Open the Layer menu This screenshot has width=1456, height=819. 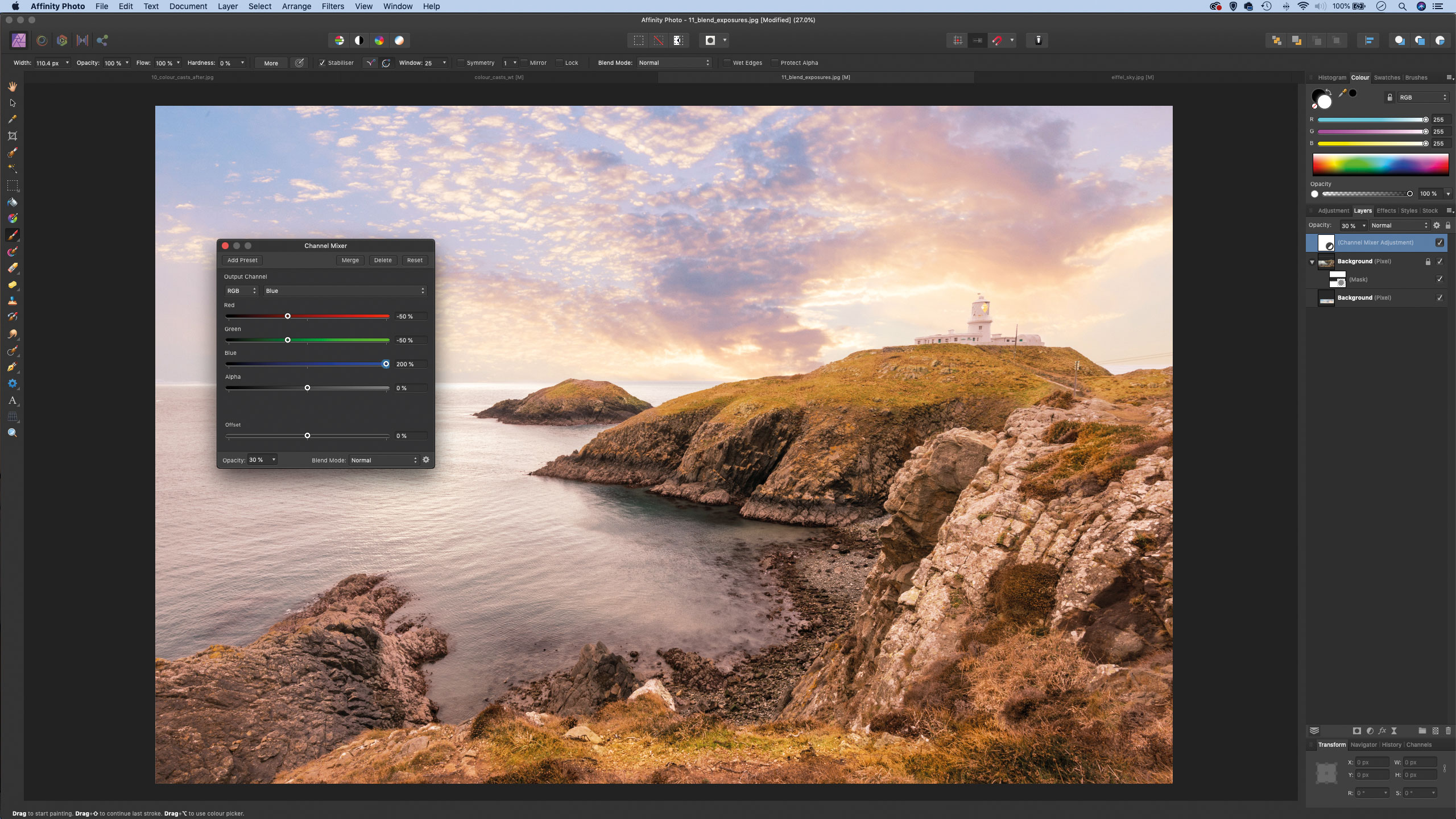pos(227,6)
